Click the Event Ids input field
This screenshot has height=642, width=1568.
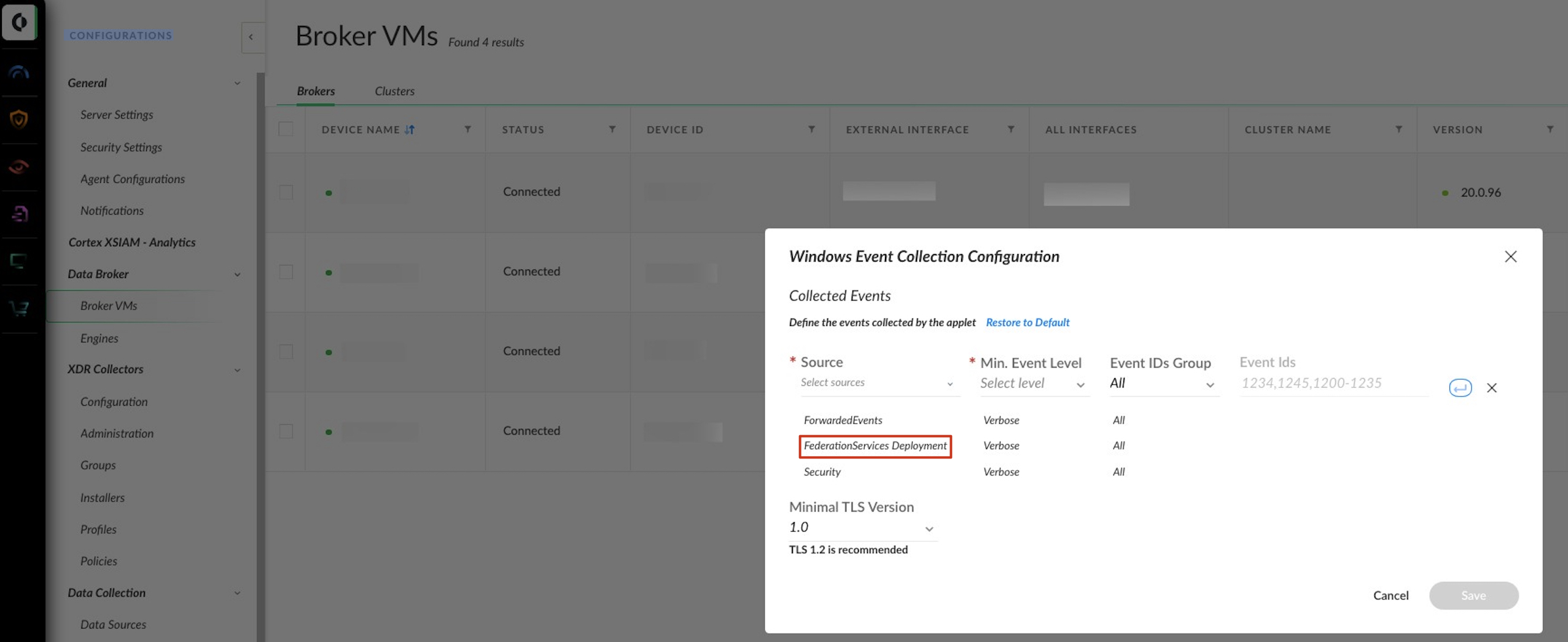pyautogui.click(x=1333, y=384)
